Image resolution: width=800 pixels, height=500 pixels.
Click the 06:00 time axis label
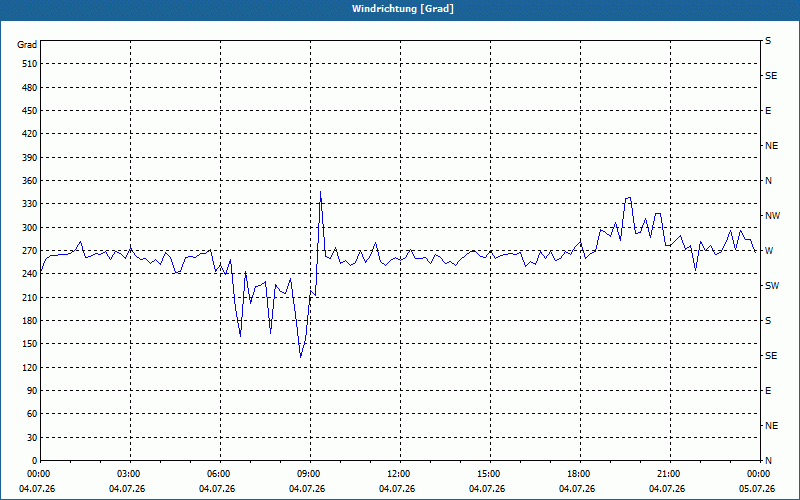218,474
